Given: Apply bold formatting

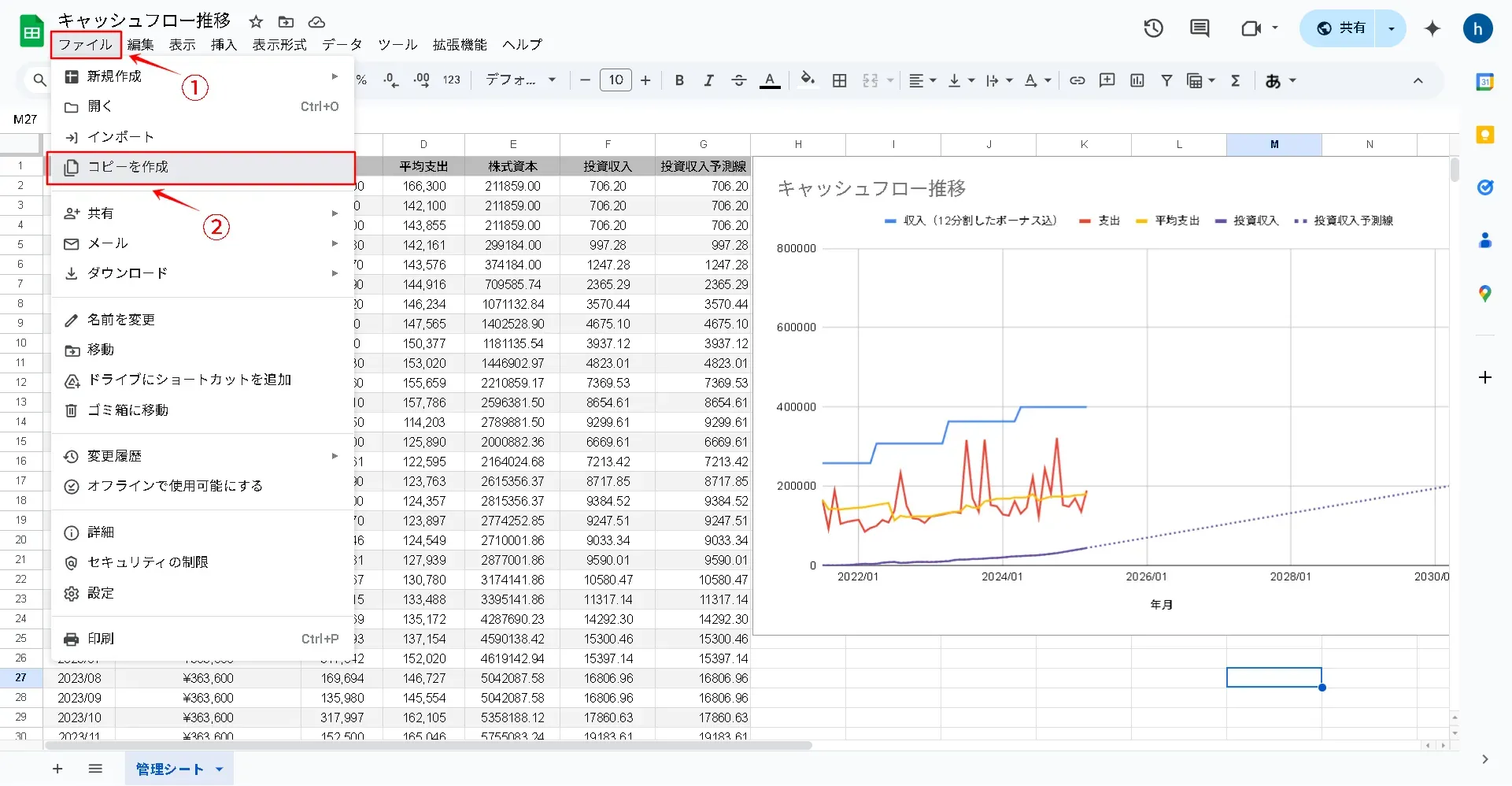Looking at the screenshot, I should coord(679,80).
